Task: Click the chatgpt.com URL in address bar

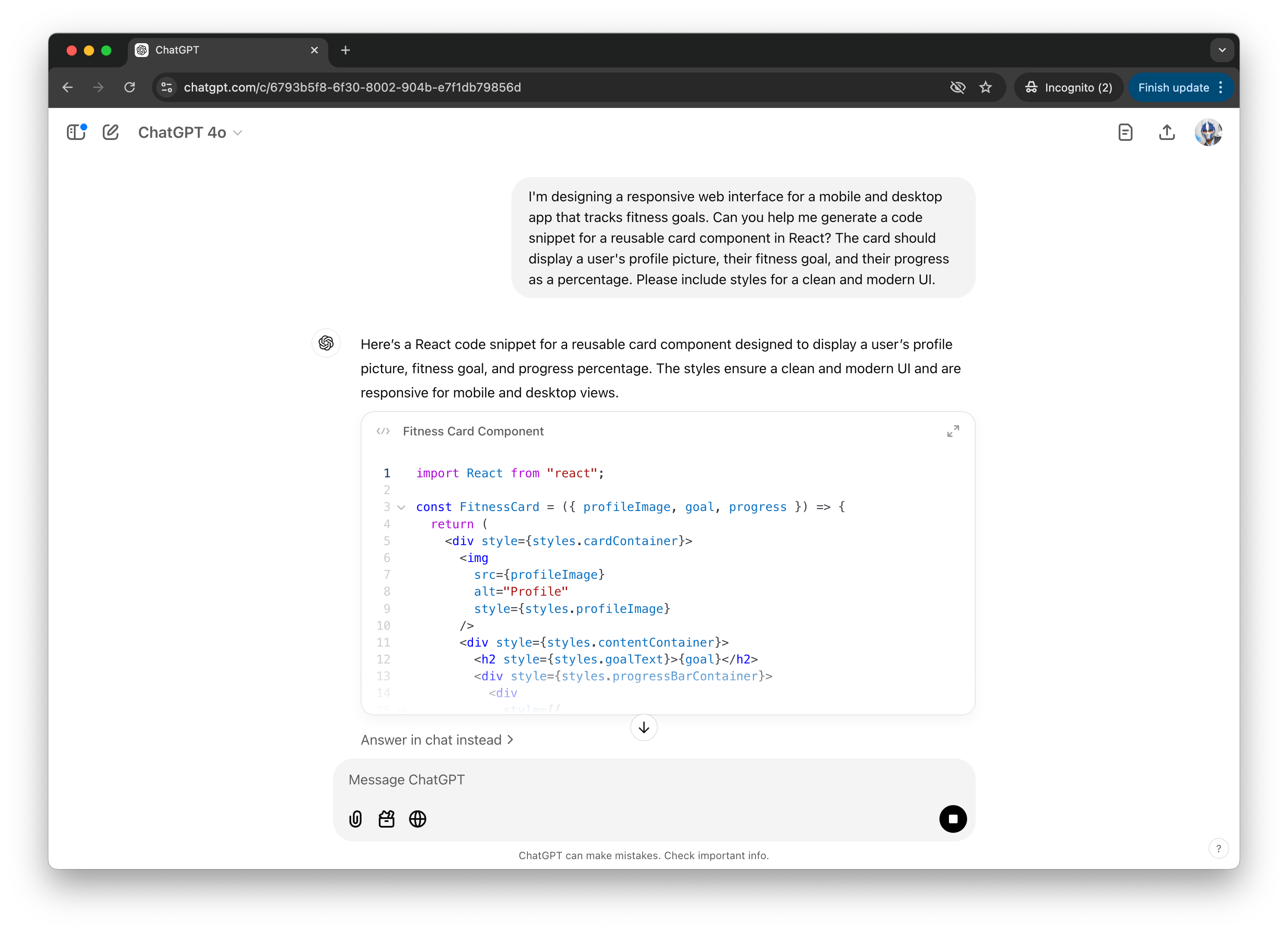Action: pyautogui.click(x=352, y=87)
